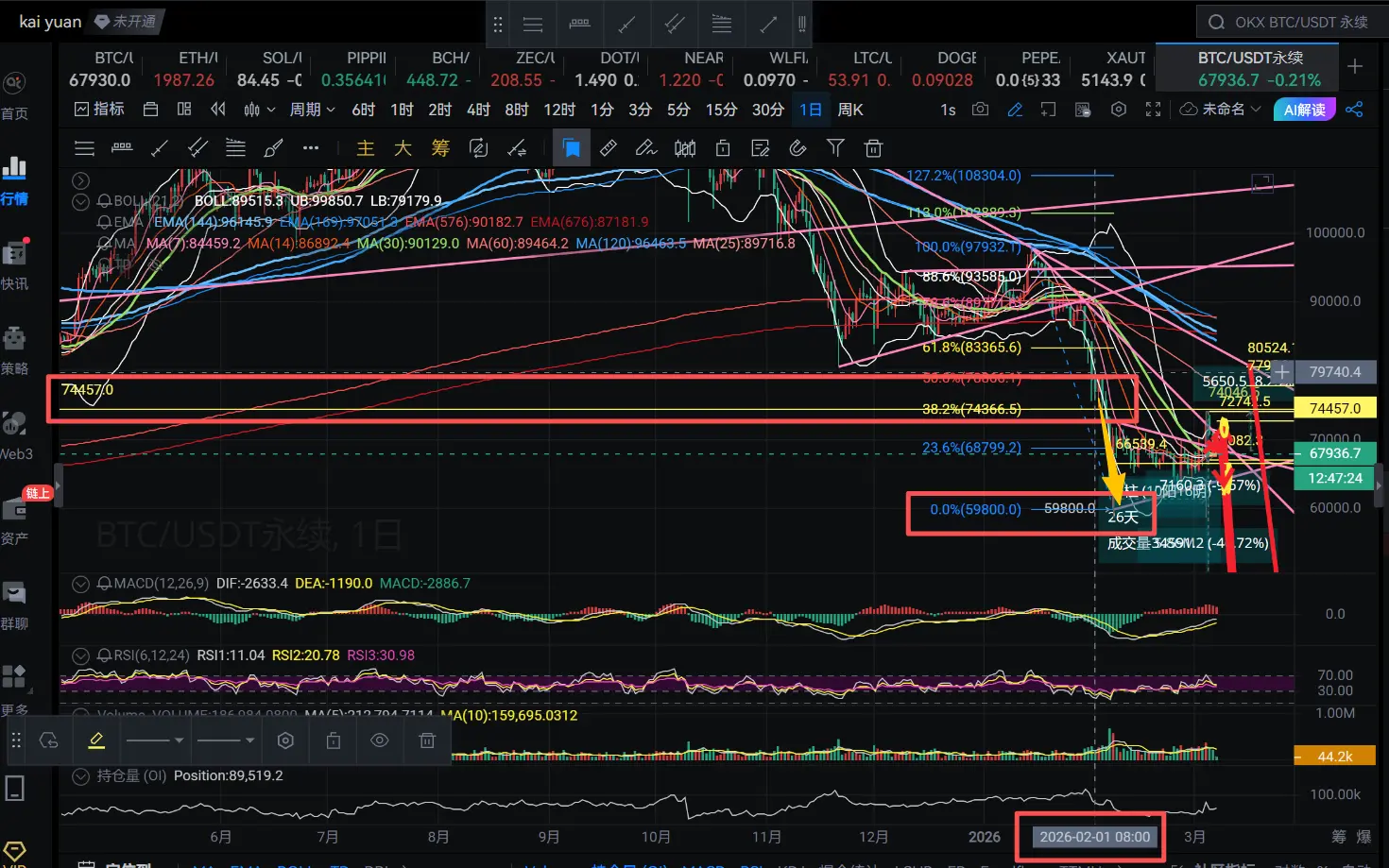
Task: Select the Fibonacci retracement lines tool
Action: [x=235, y=148]
